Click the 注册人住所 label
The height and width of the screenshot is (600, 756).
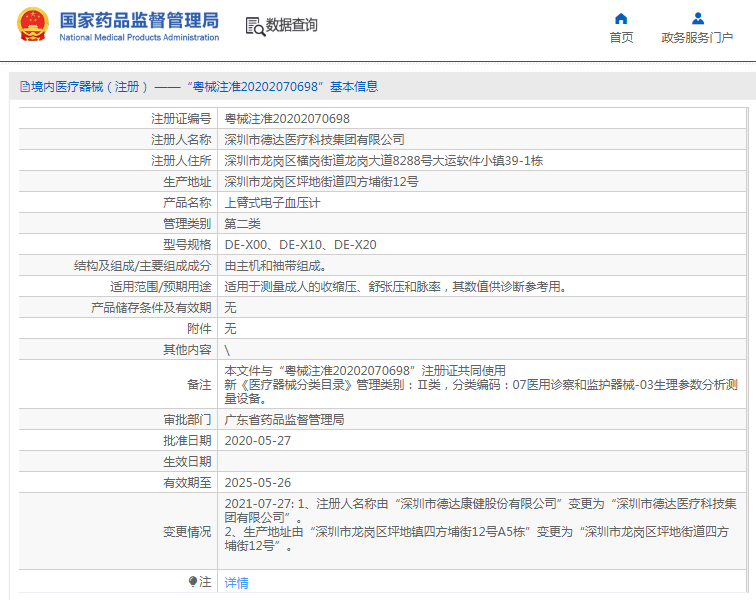(181, 161)
